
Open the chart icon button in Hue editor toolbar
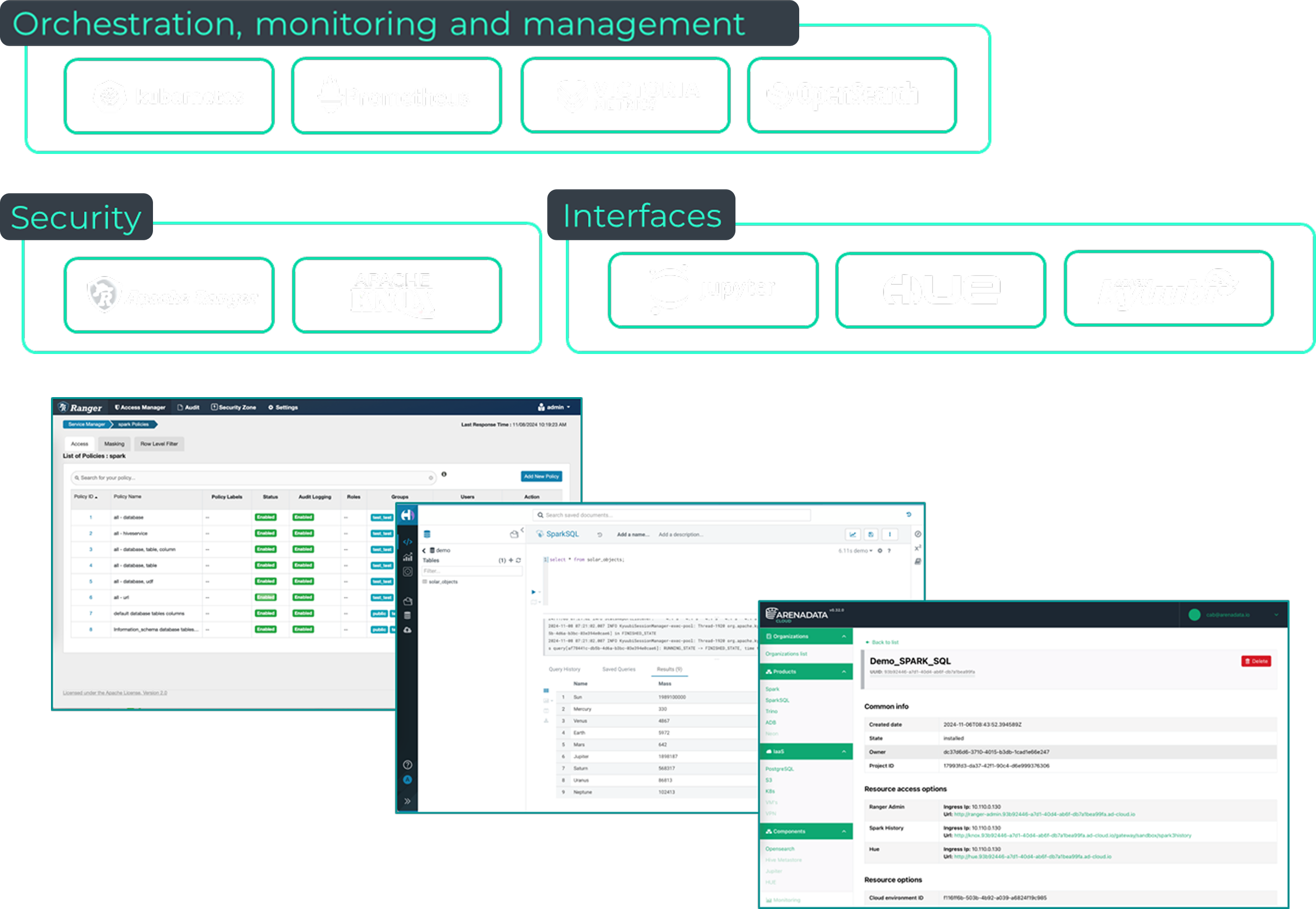[853, 534]
